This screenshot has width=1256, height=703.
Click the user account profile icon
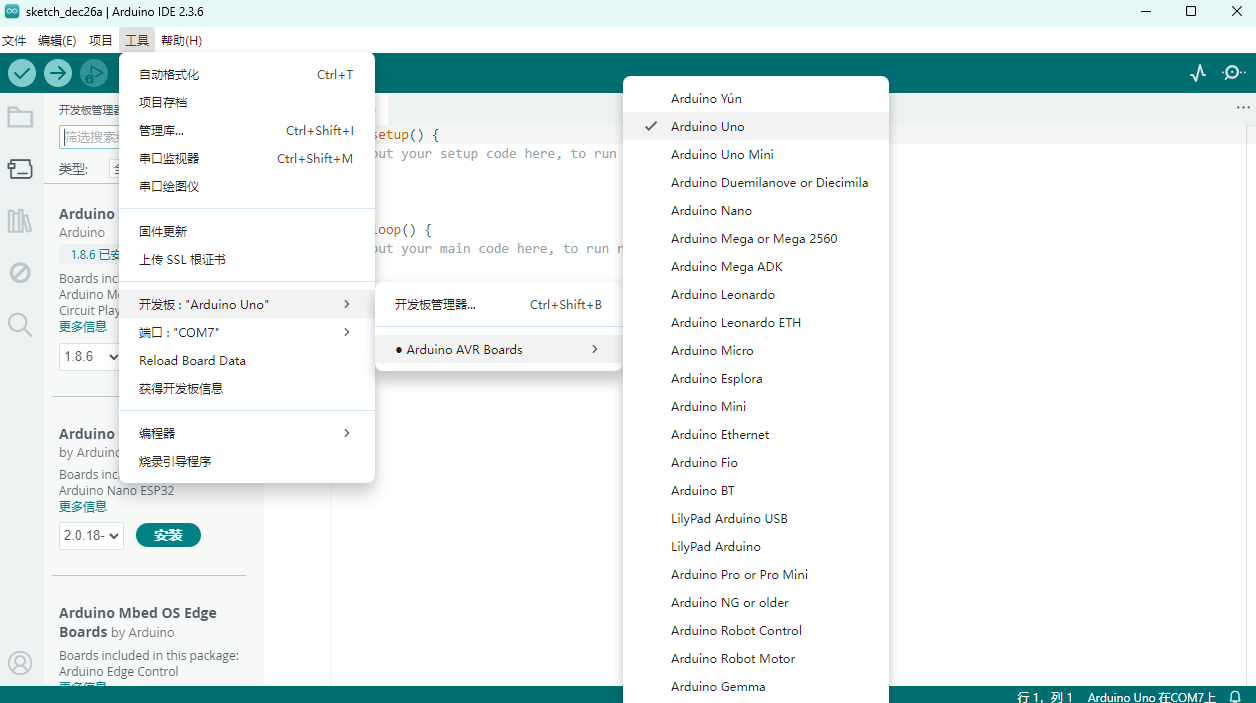point(20,663)
